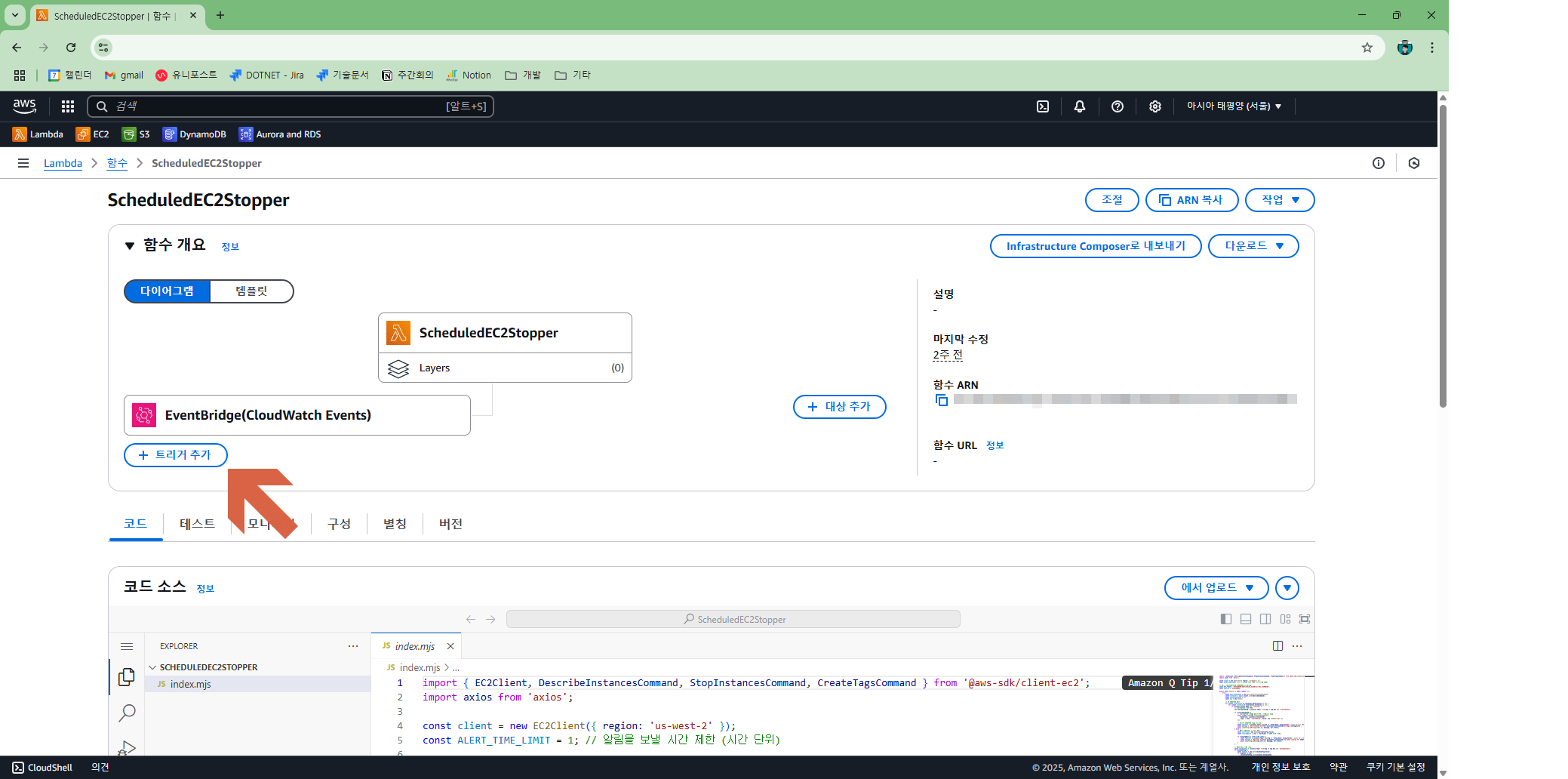Open the help question mark menu
Screen dimensions: 1568x779
tap(1118, 106)
